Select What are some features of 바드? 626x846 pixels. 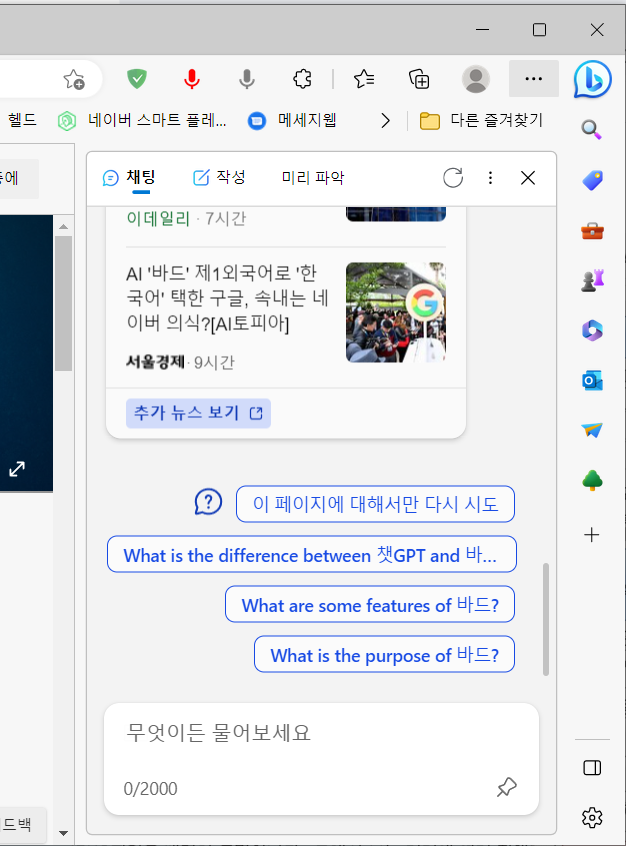point(370,604)
